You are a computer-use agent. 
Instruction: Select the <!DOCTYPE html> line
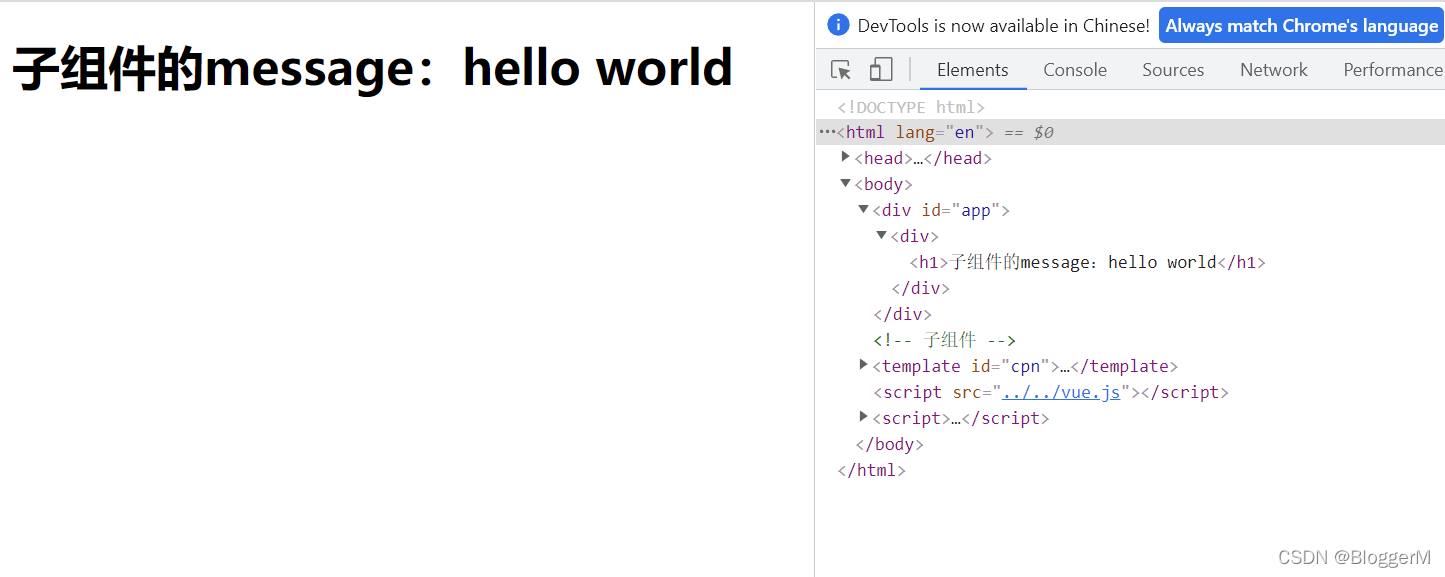[911, 107]
